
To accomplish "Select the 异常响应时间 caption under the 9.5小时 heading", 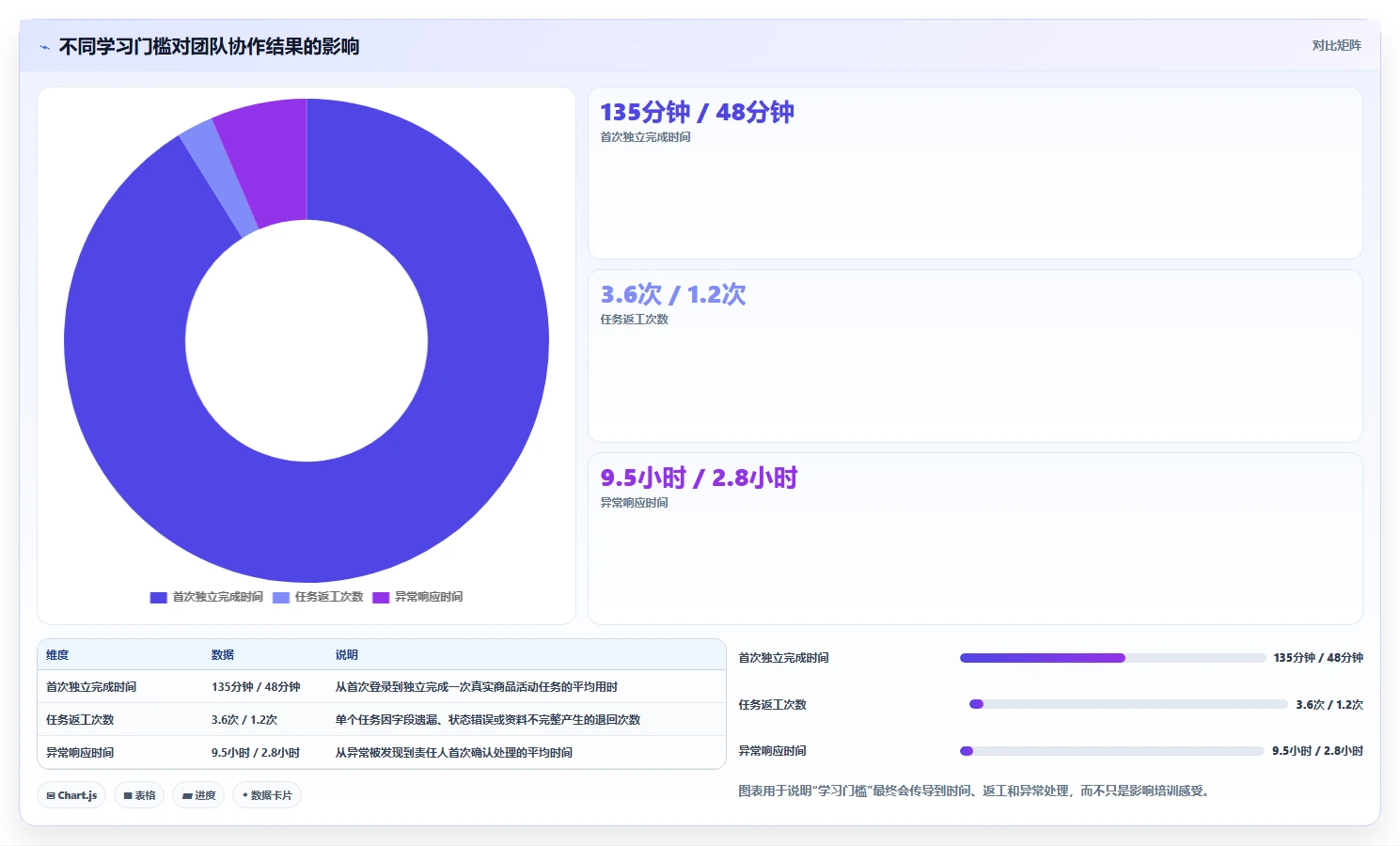I will click(x=634, y=503).
